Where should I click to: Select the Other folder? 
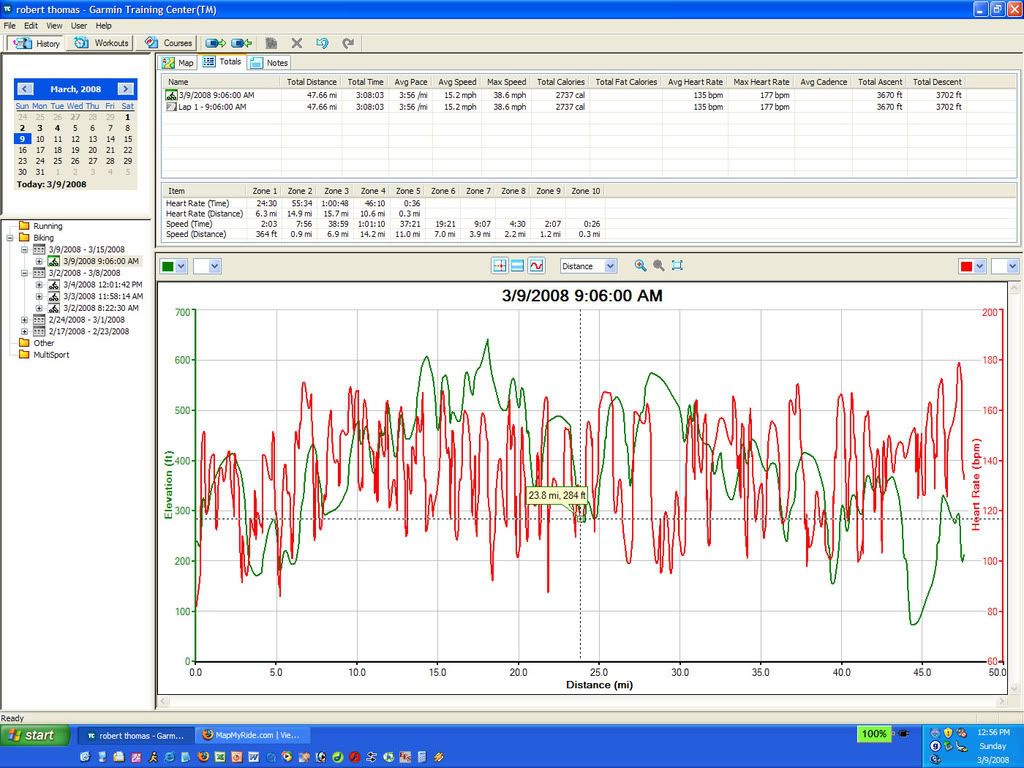[x=44, y=344]
